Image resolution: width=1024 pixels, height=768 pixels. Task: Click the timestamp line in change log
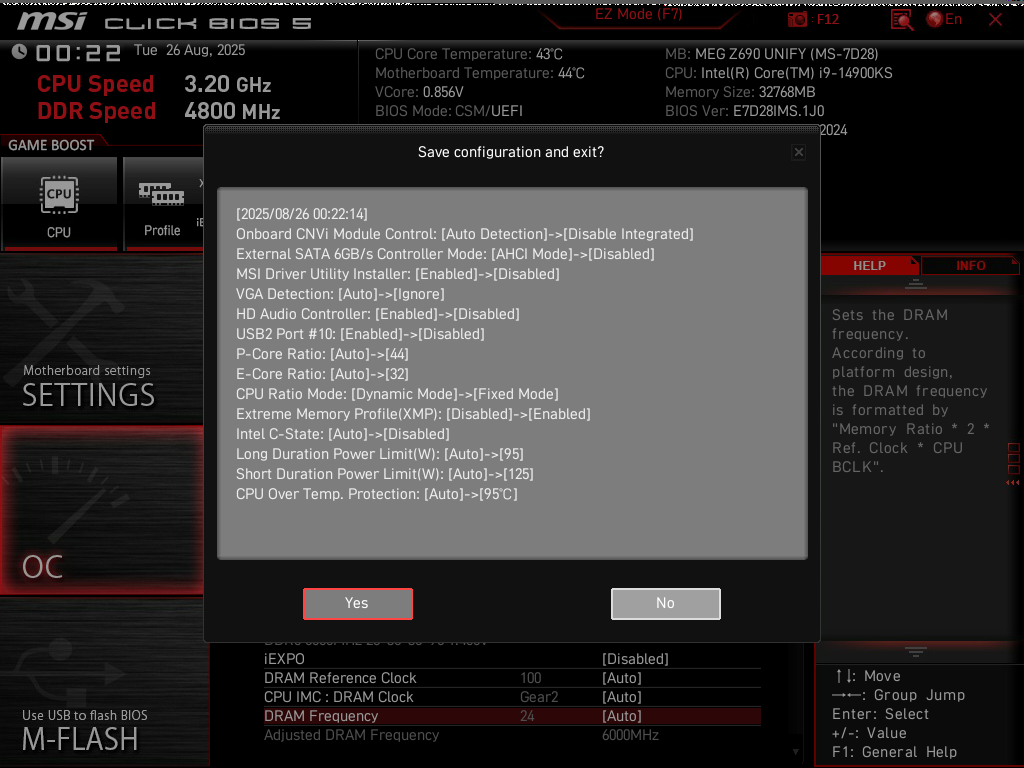tap(301, 214)
